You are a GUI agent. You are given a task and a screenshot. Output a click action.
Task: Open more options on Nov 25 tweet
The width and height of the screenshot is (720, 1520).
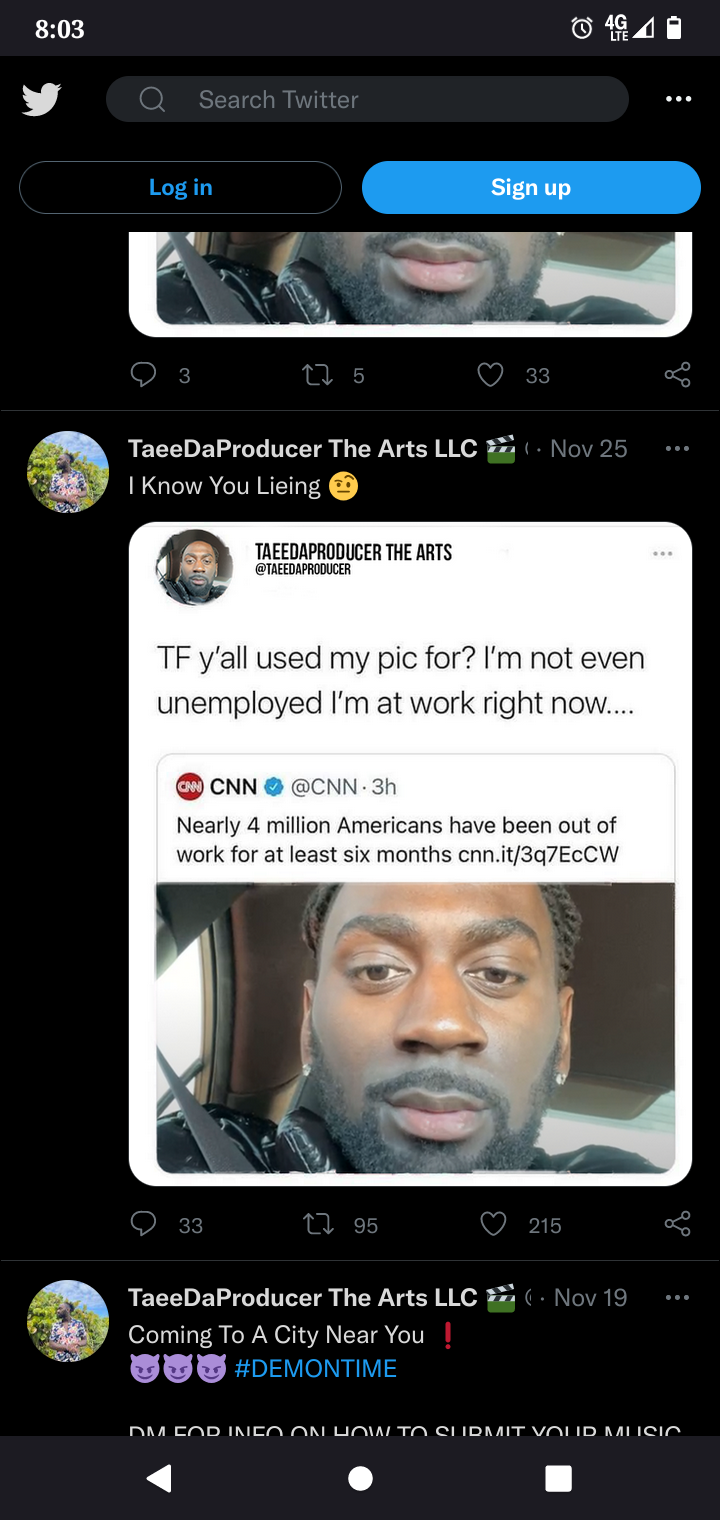[677, 449]
